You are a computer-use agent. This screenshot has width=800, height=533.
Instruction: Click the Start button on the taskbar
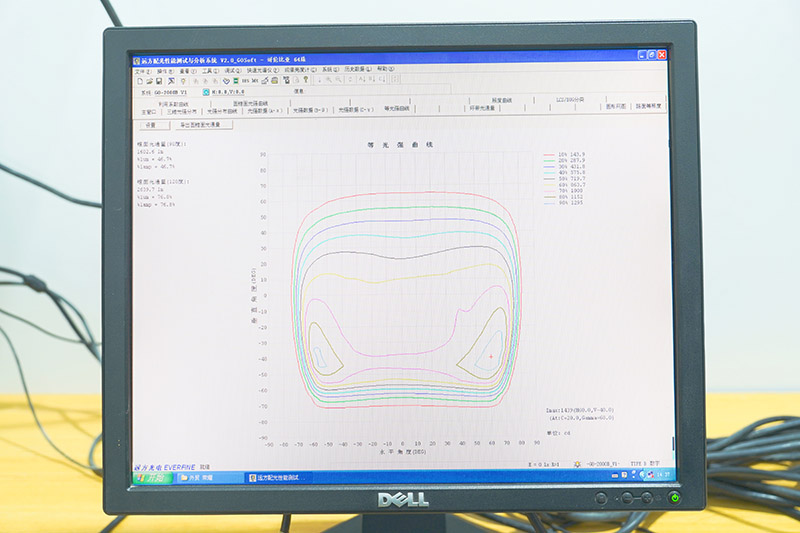coord(150,477)
